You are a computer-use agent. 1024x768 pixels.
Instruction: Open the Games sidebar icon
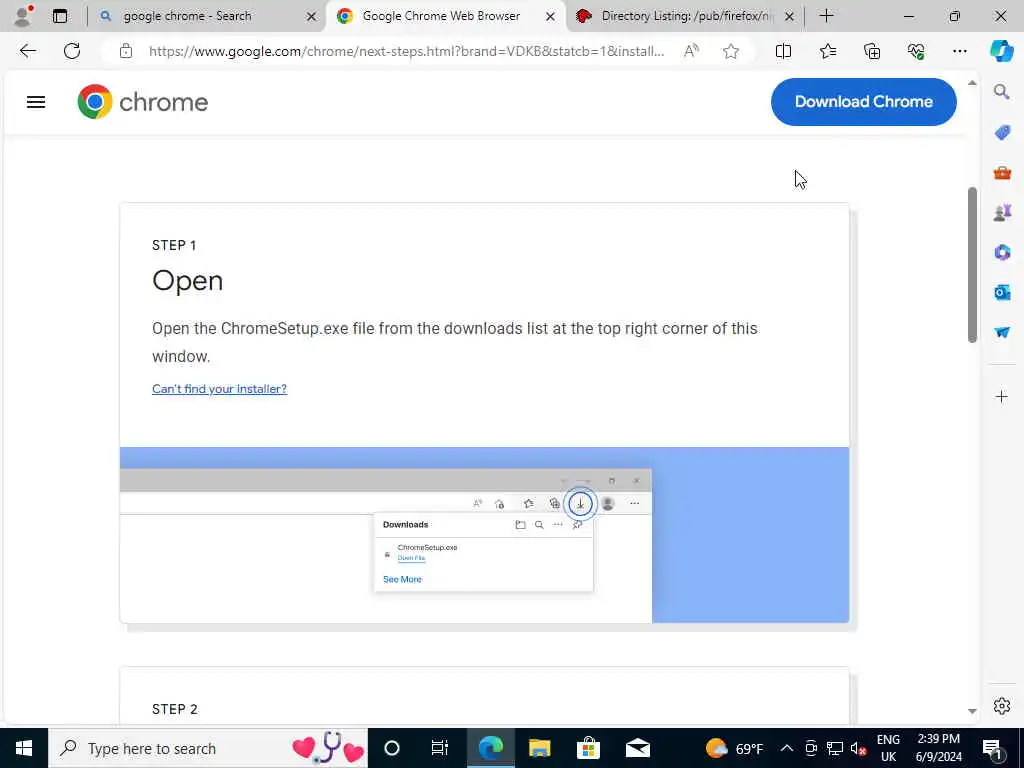click(x=1002, y=212)
